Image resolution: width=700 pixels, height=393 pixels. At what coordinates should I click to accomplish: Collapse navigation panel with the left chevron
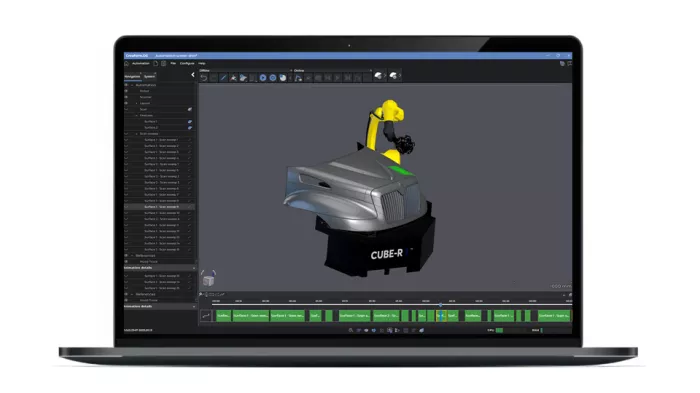pyautogui.click(x=193, y=75)
